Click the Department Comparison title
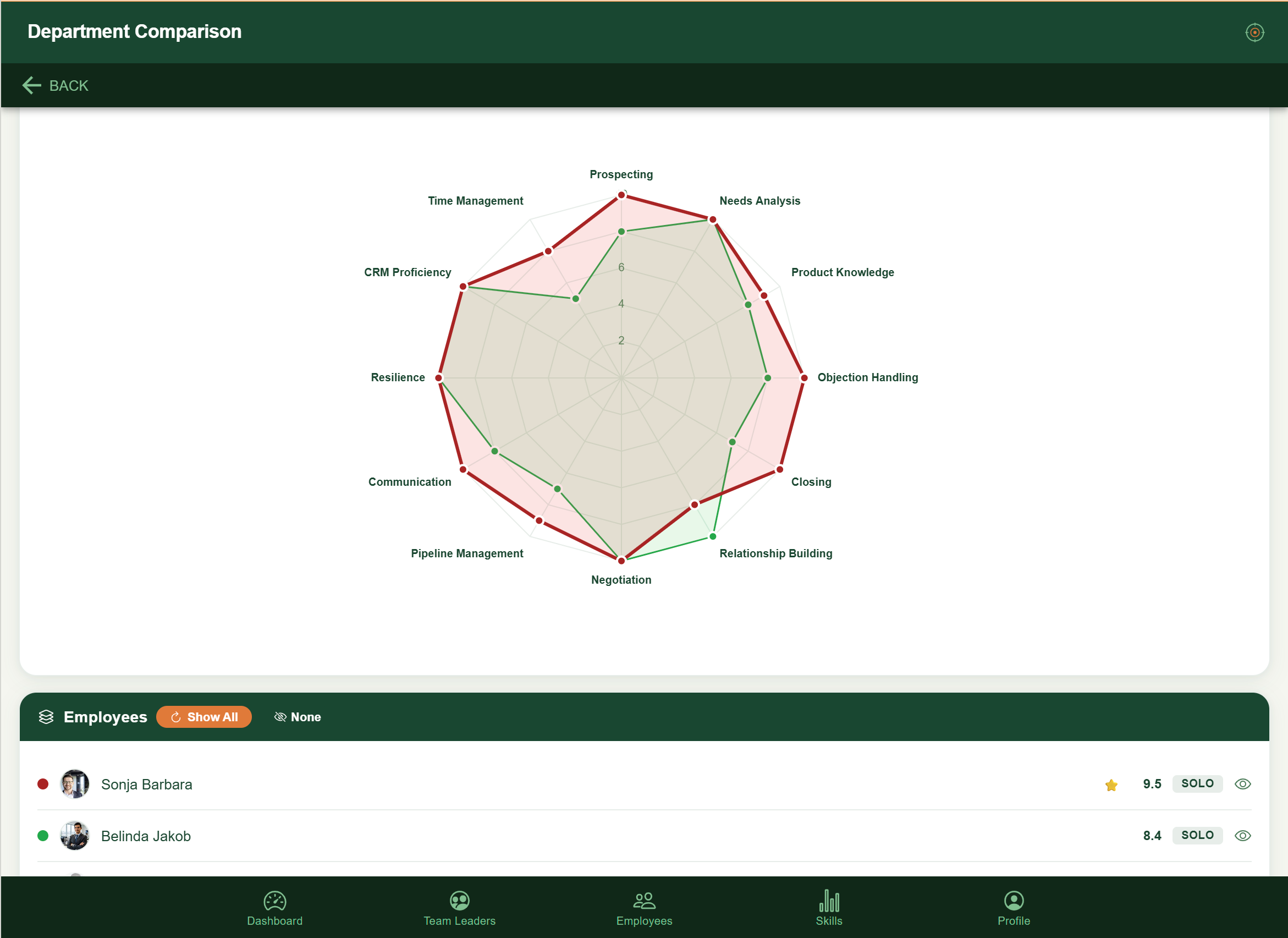This screenshot has height=938, width=1288. click(x=135, y=32)
